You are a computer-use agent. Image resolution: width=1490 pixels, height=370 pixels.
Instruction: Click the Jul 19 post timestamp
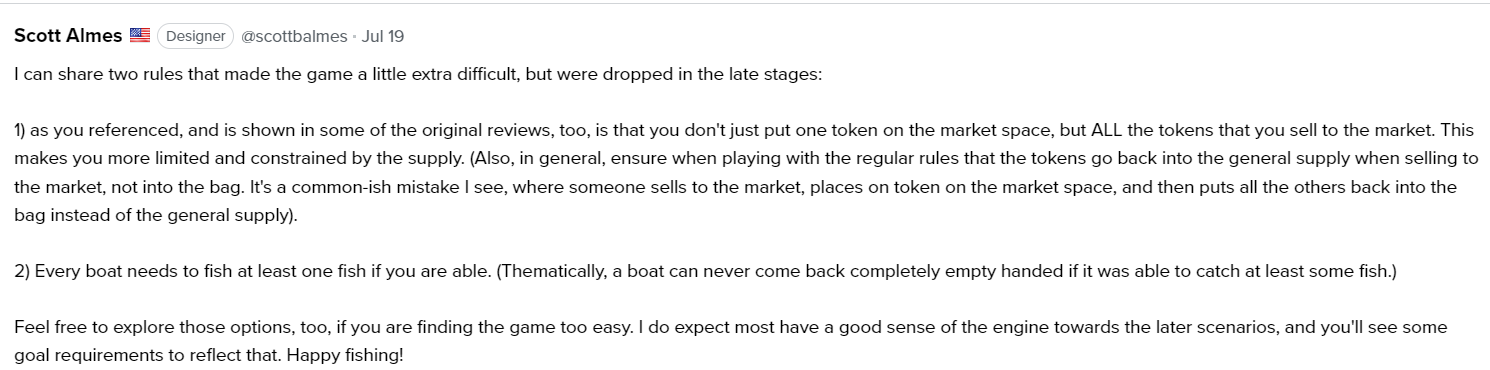coord(382,36)
